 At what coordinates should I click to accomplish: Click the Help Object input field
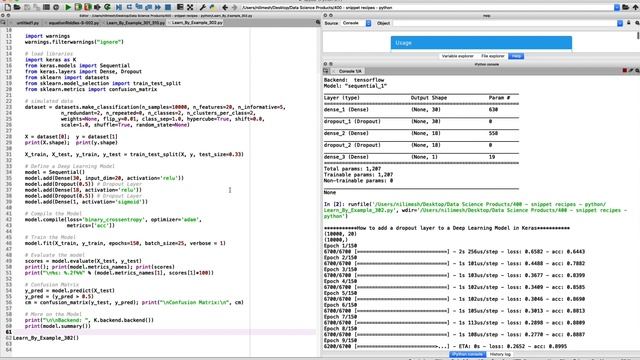(504, 23)
